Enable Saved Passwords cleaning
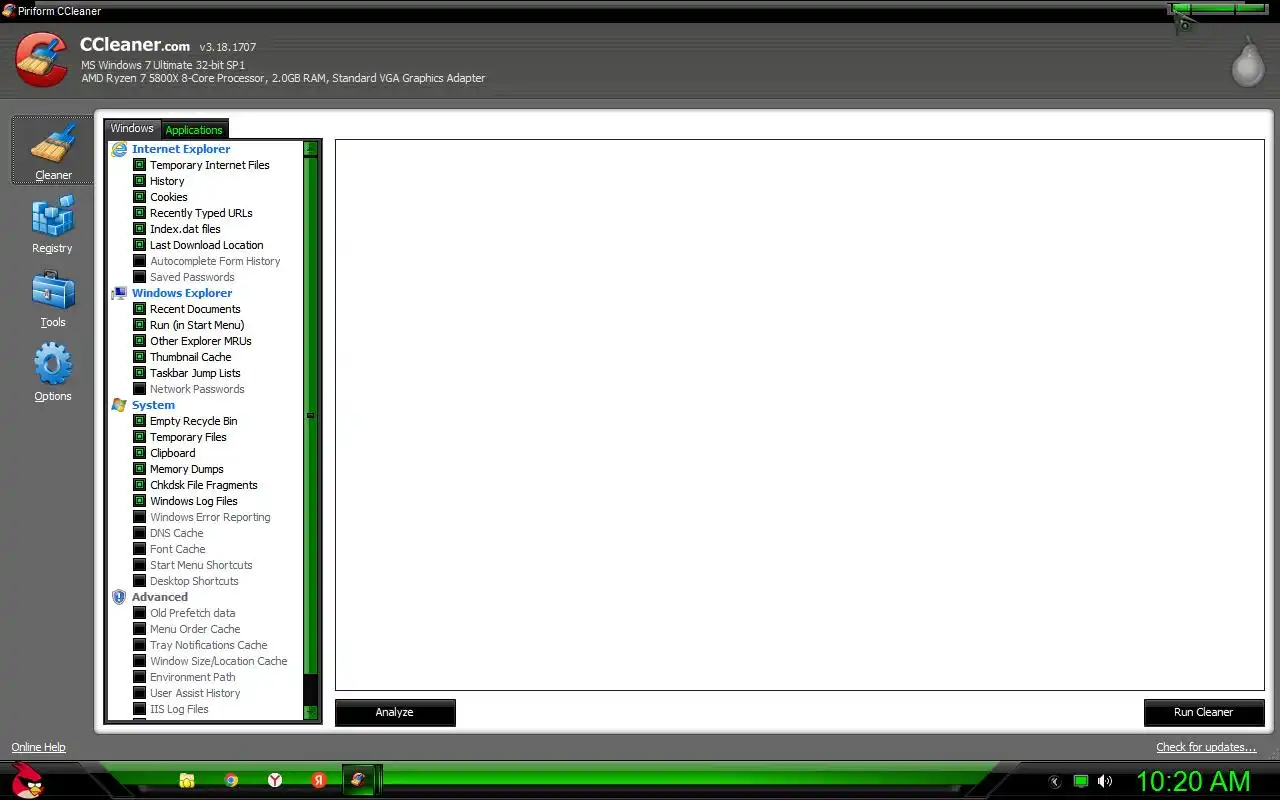 coord(140,277)
